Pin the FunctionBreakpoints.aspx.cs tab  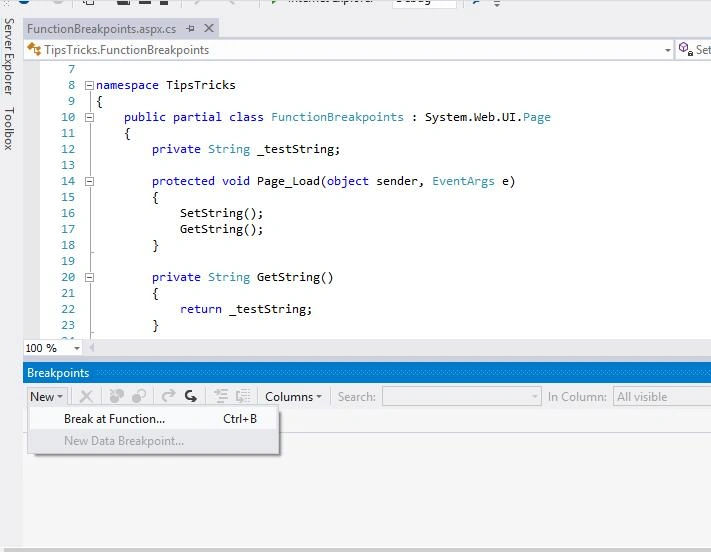click(190, 29)
